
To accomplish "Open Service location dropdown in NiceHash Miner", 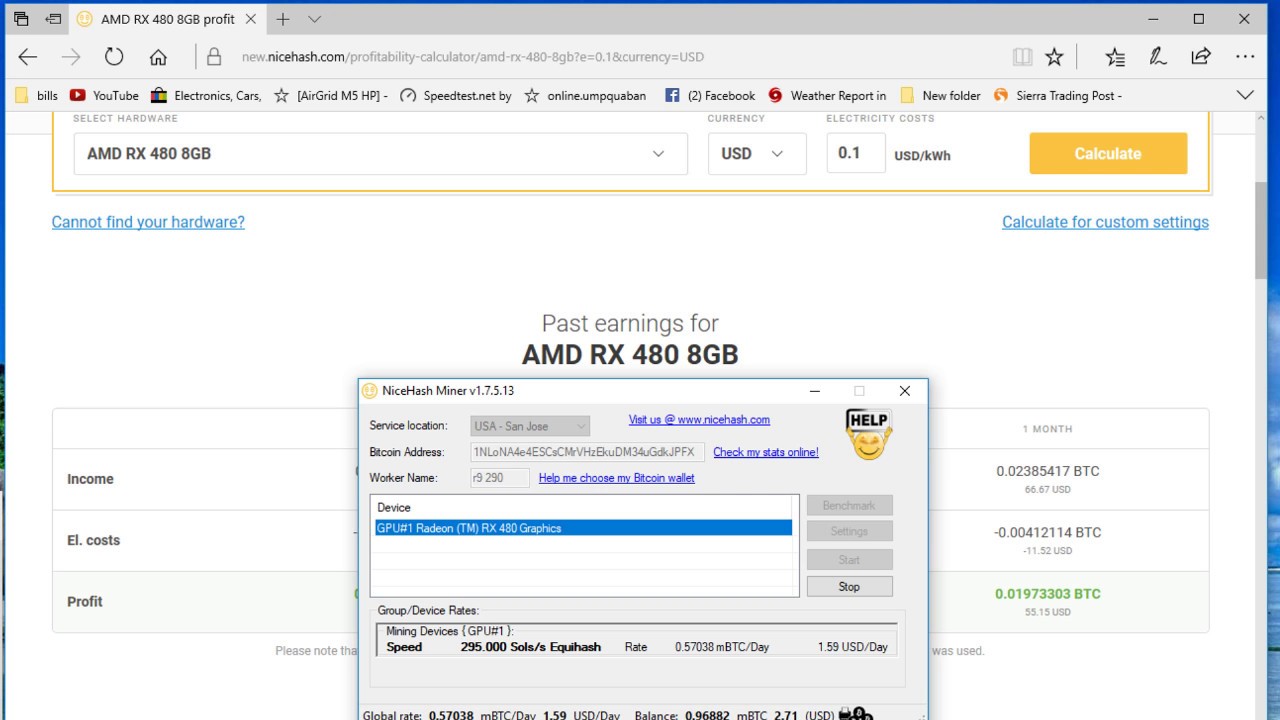I will pos(530,426).
